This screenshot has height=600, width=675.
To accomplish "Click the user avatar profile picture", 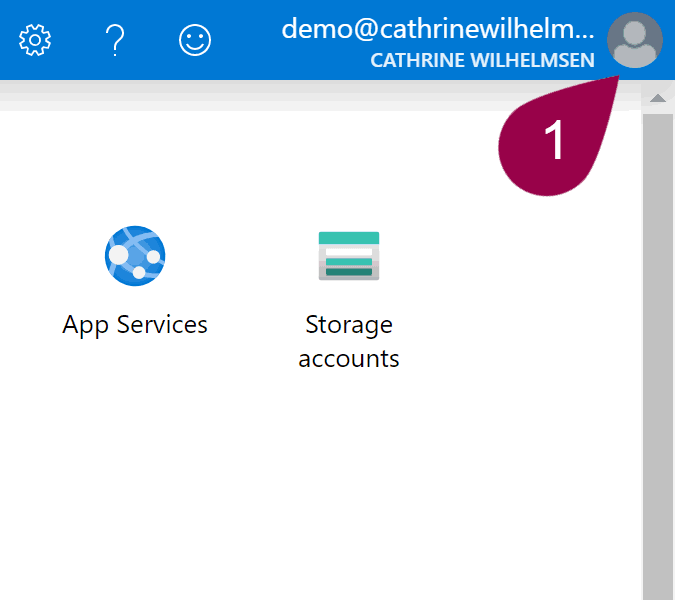I will 634,41.
